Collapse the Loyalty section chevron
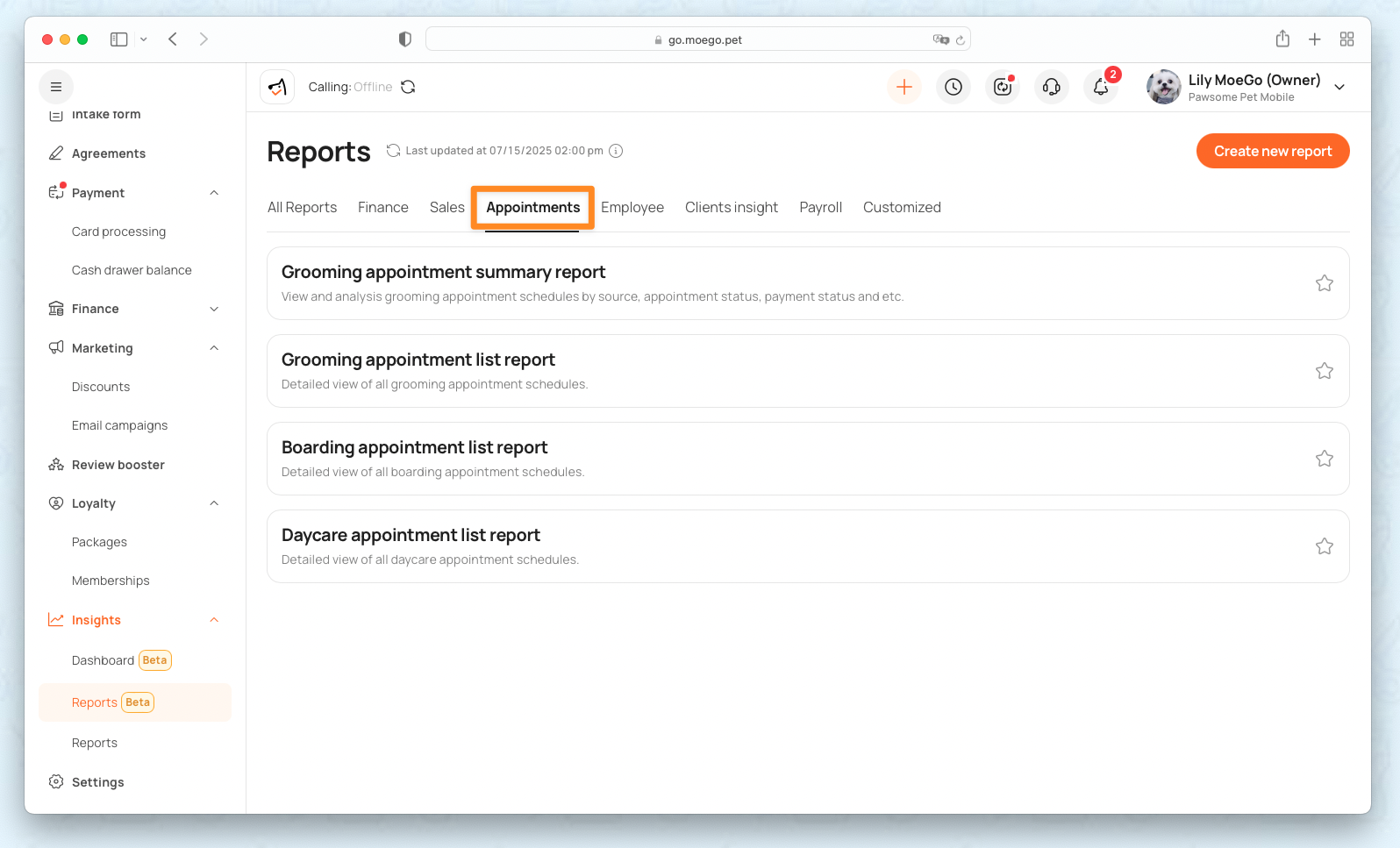The height and width of the screenshot is (848, 1400). [x=214, y=503]
